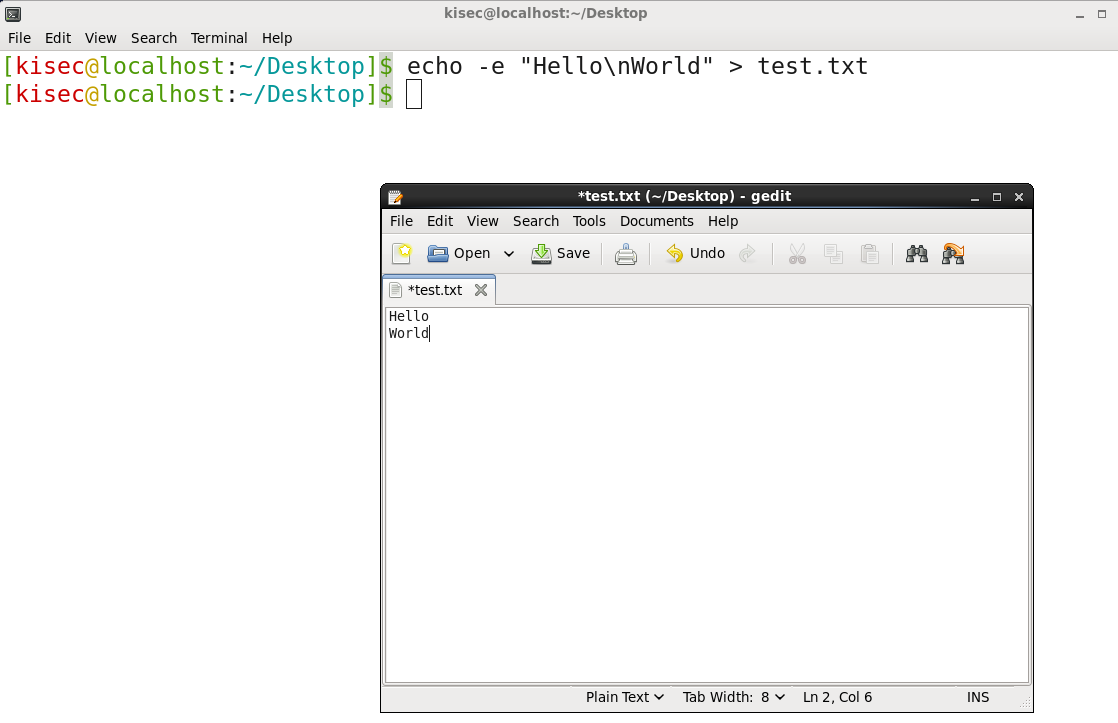Print the document via printer icon

626,254
